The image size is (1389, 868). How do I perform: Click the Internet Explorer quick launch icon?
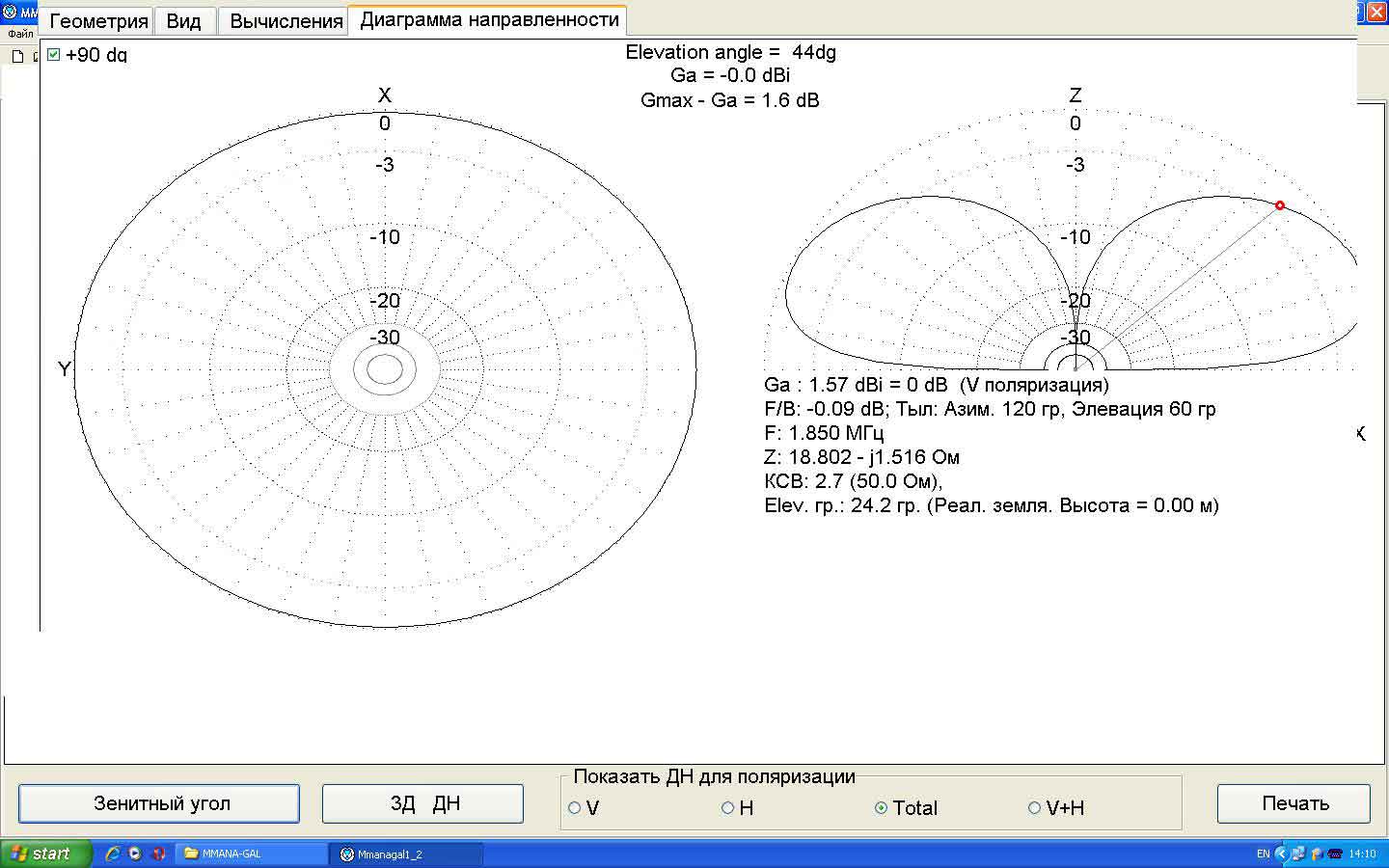click(113, 854)
